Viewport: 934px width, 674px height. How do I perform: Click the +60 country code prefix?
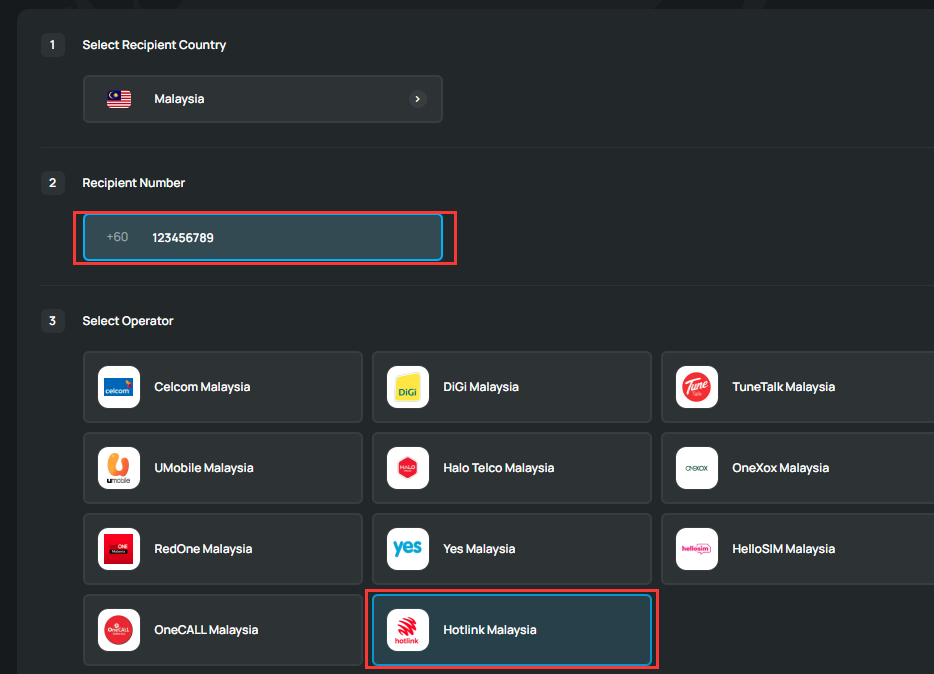117,237
